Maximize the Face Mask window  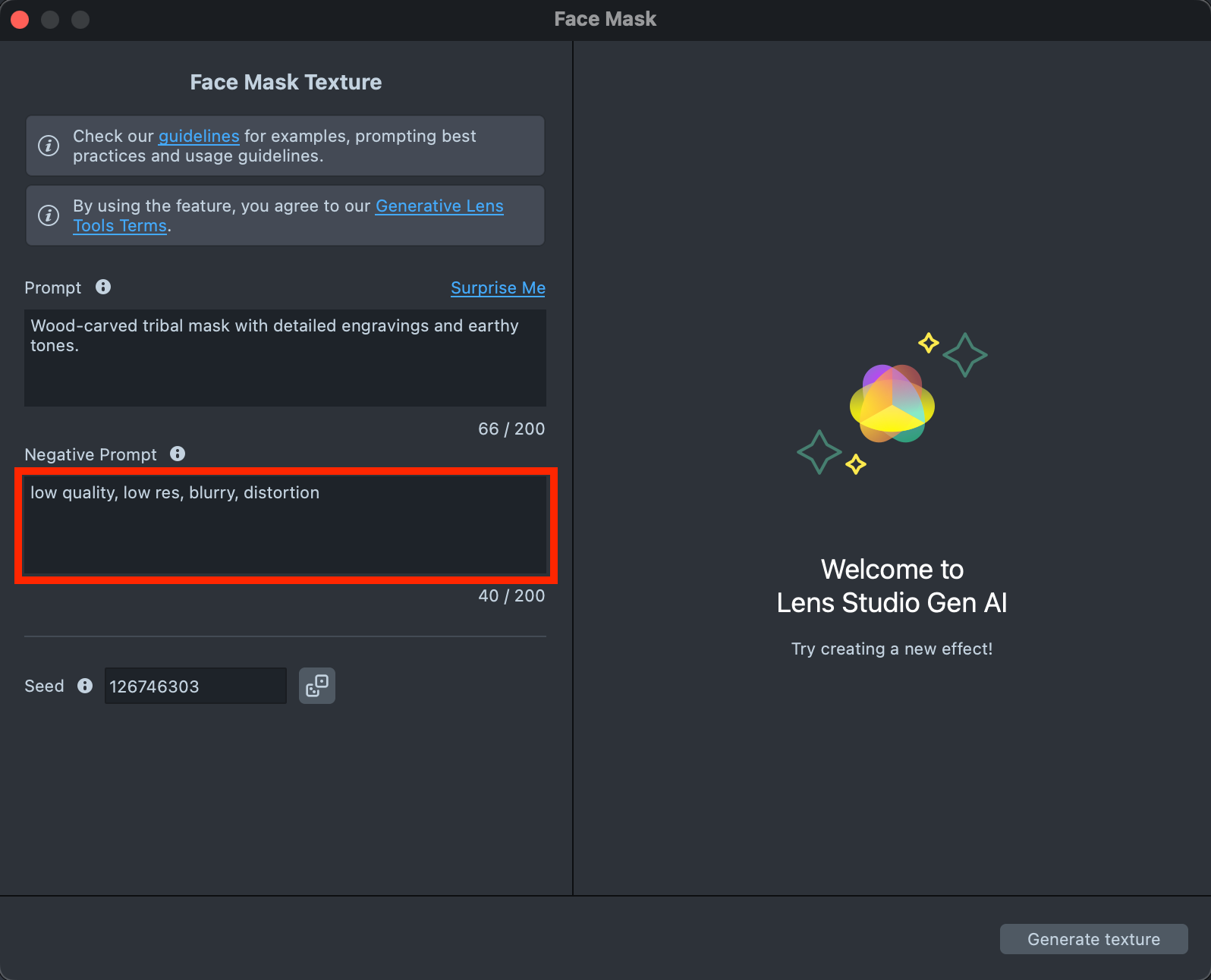(x=80, y=20)
